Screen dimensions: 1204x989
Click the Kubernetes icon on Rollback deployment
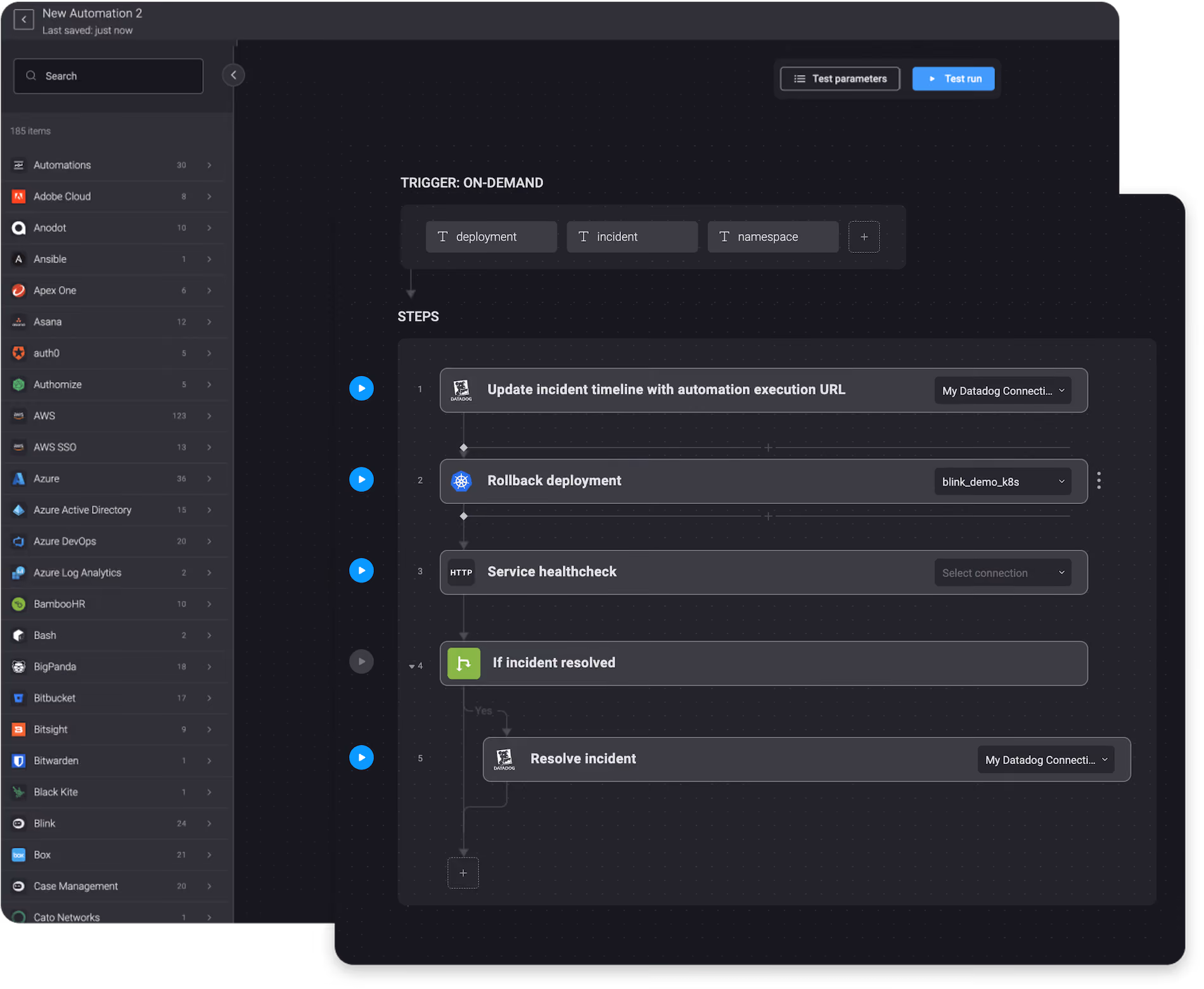pyautogui.click(x=461, y=481)
